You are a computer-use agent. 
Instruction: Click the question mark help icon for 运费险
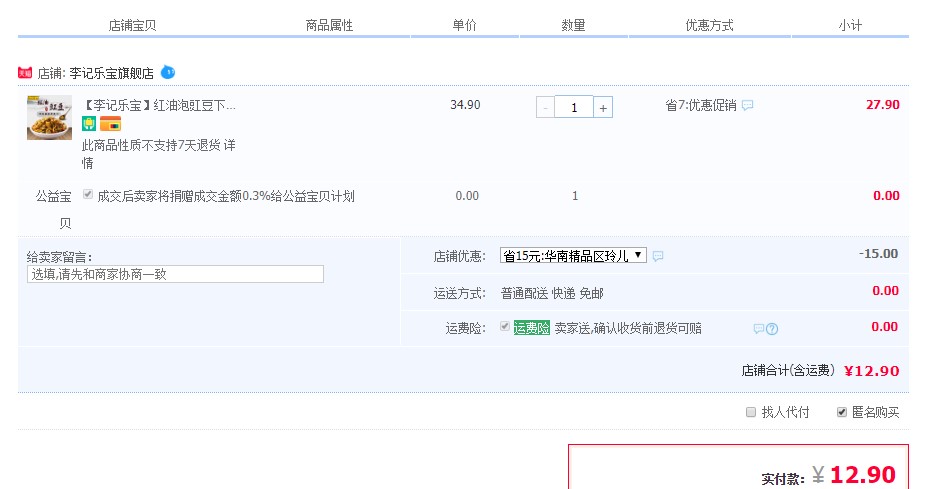[x=772, y=329]
